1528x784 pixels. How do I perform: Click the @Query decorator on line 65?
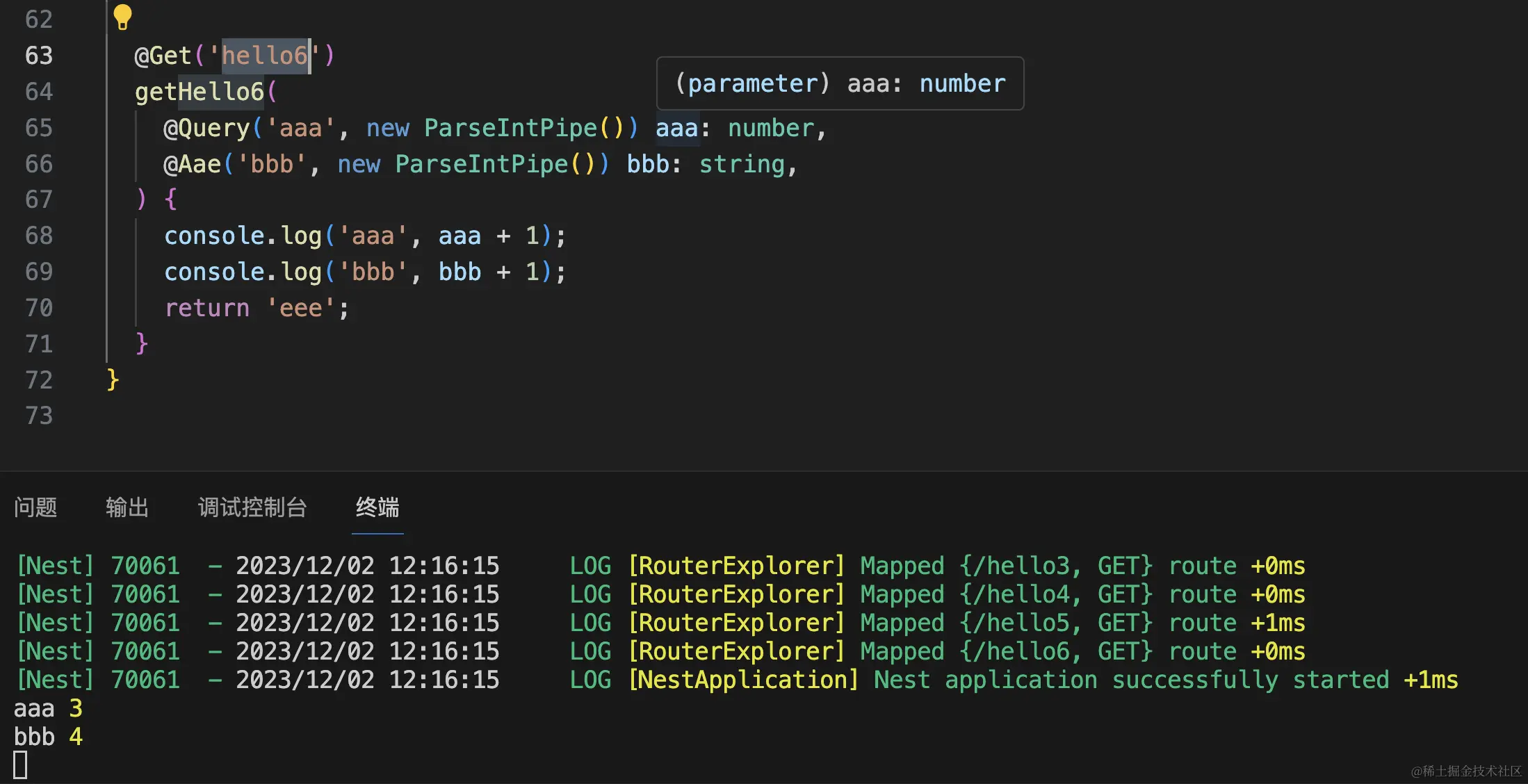point(206,128)
